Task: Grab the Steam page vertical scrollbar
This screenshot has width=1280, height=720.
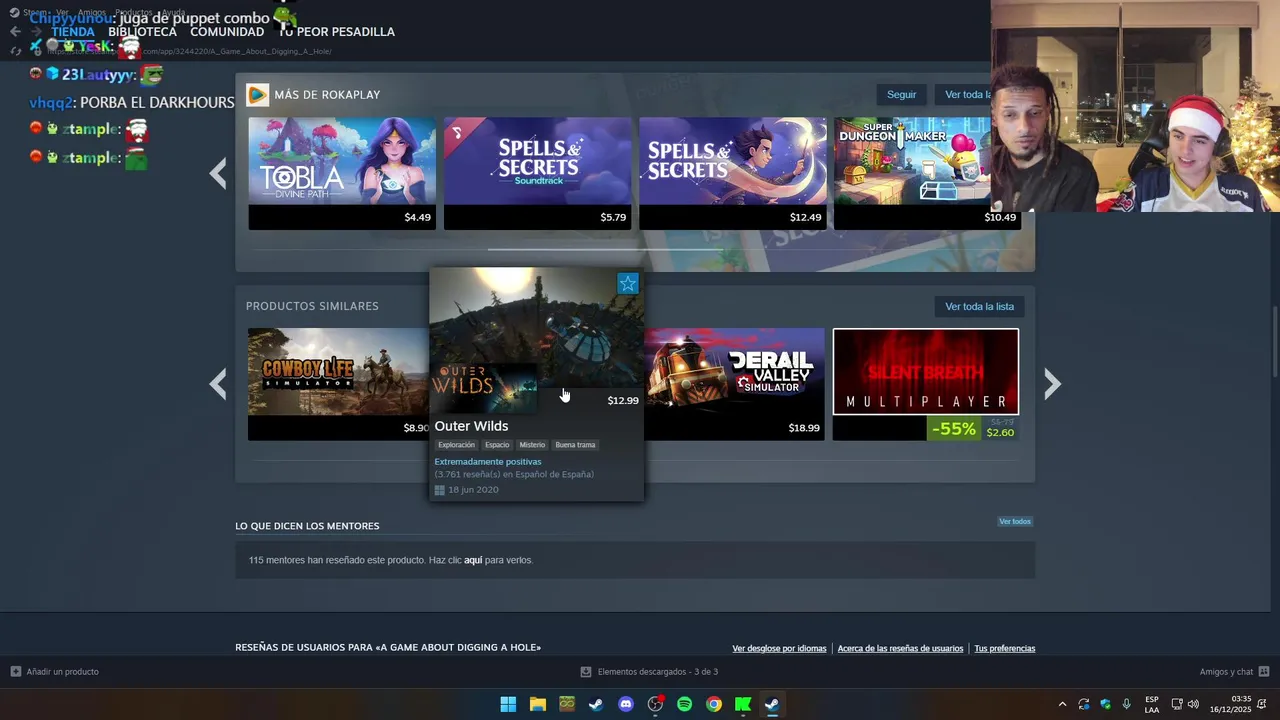Action: coord(1274,340)
